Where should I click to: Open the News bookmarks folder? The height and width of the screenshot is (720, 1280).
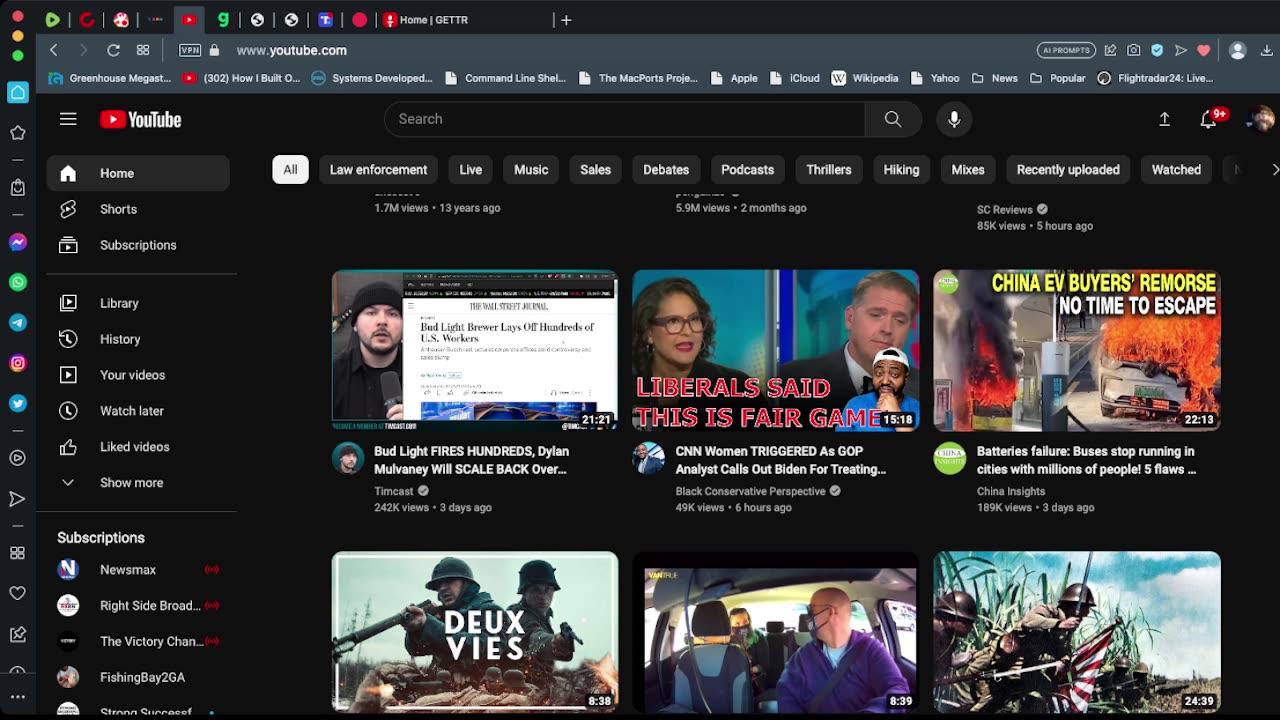tap(995, 78)
